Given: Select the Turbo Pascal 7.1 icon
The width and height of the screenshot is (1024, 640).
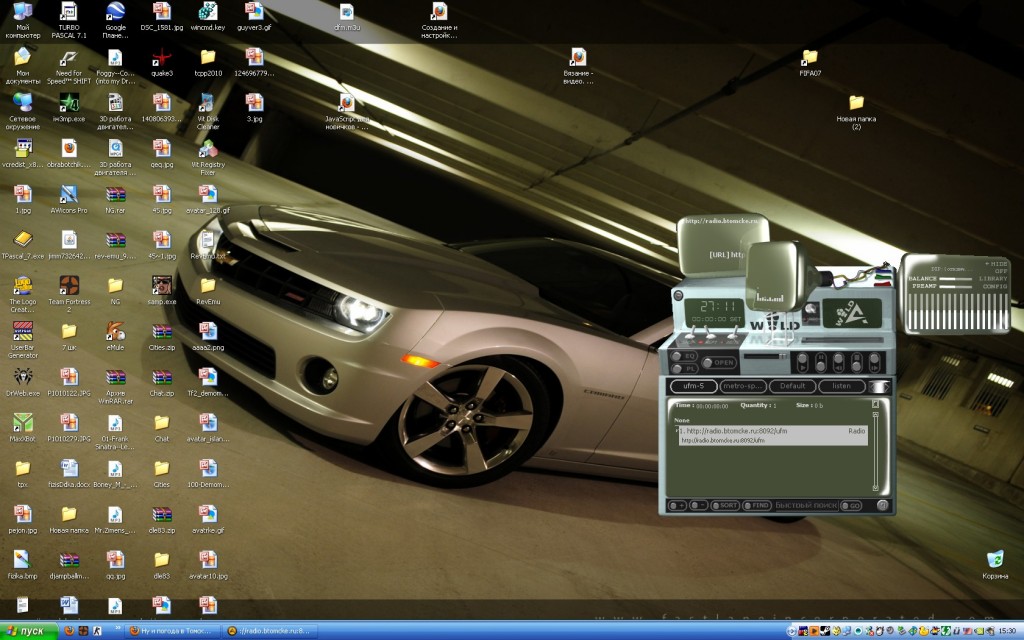Looking at the screenshot, I should (x=68, y=13).
